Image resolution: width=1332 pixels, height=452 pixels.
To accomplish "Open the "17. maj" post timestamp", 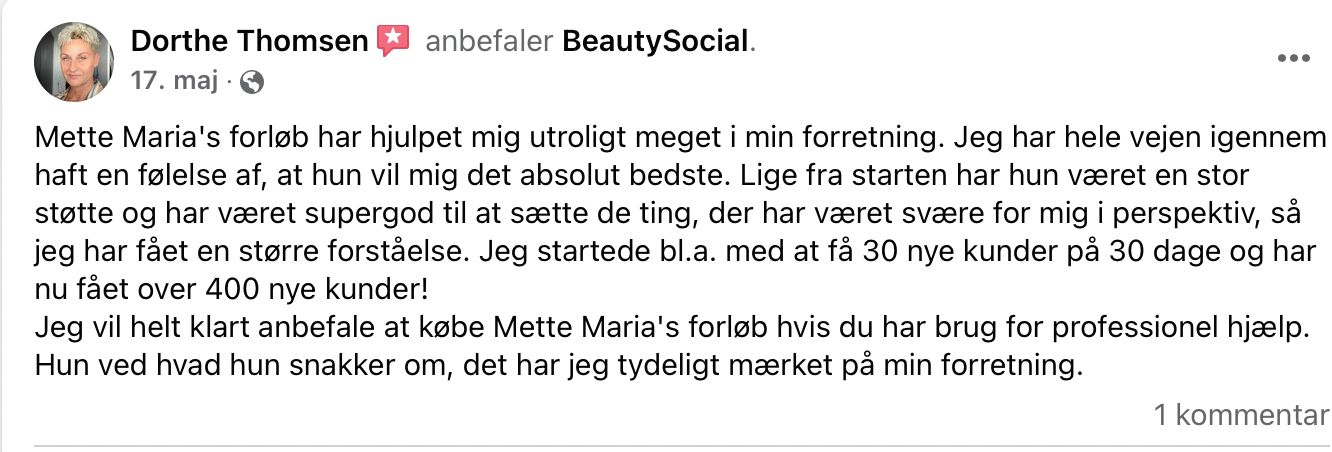I will click(174, 81).
